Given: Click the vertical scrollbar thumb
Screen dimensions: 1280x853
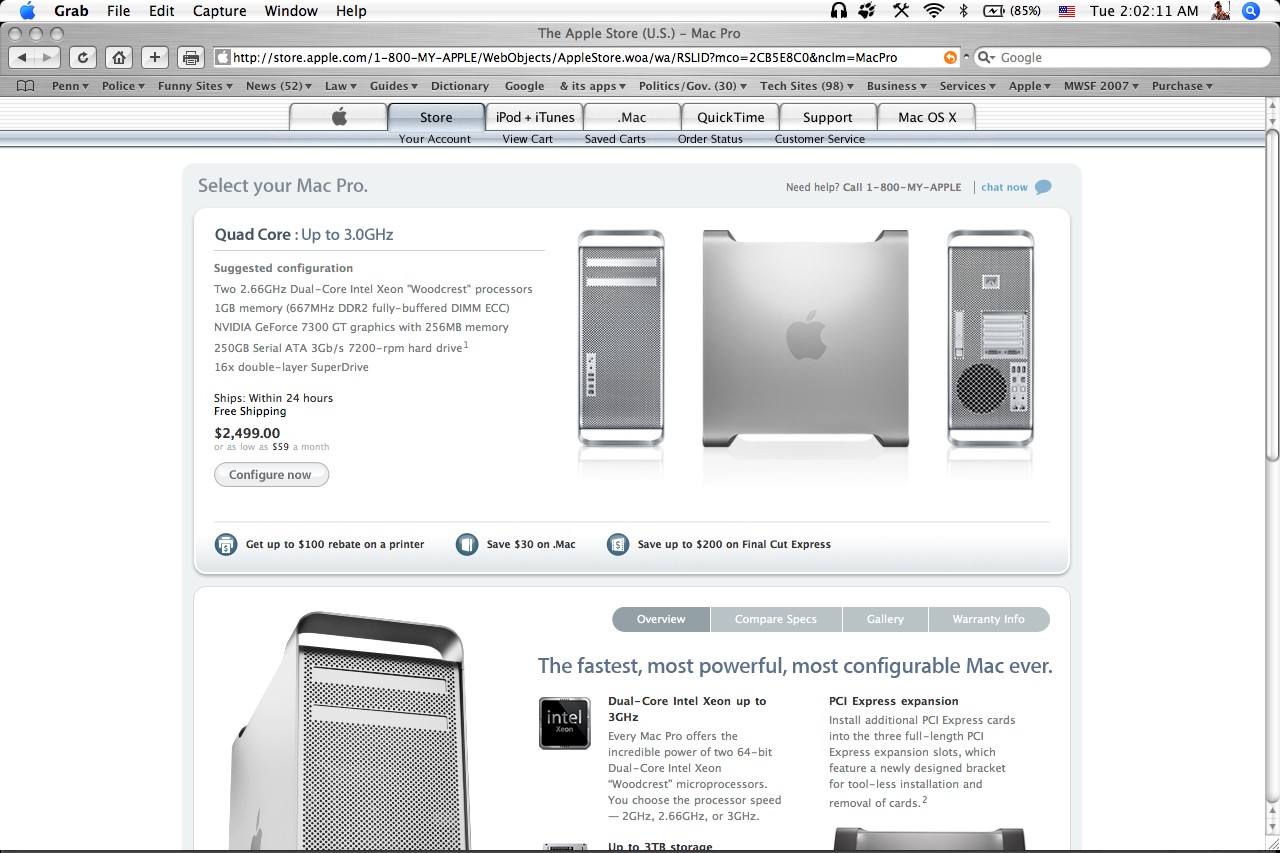Looking at the screenshot, I should pos(1272,293).
